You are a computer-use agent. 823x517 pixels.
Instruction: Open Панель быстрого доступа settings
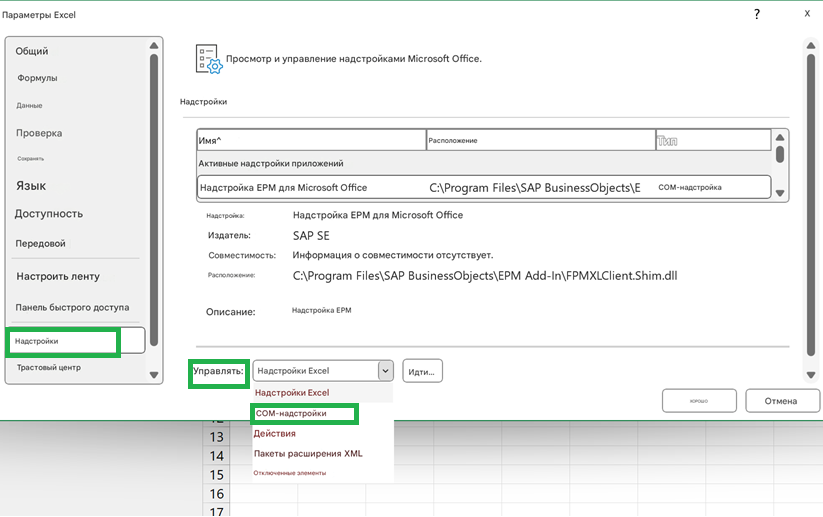tap(72, 307)
